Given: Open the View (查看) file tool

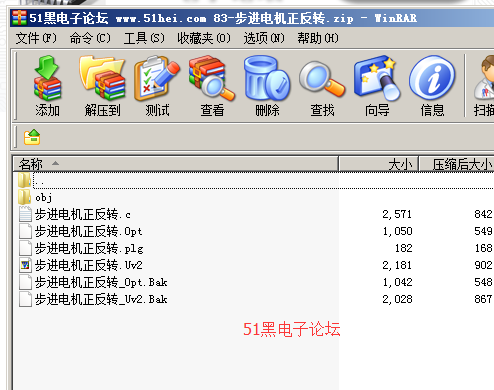Looking at the screenshot, I should point(212,78).
